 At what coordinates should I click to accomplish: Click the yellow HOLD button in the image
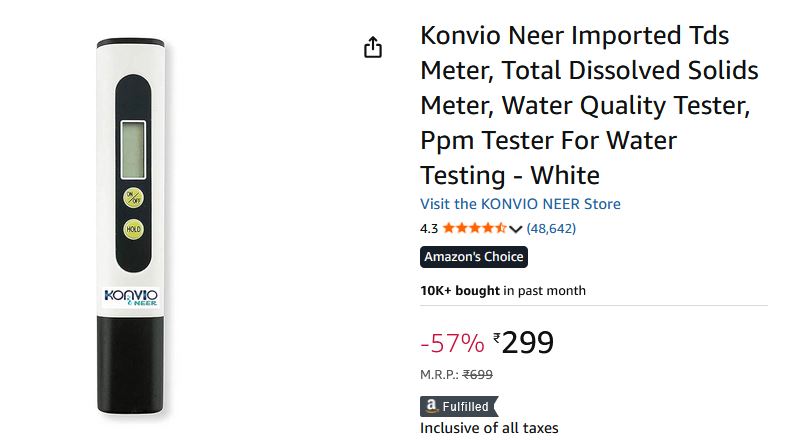(x=134, y=230)
